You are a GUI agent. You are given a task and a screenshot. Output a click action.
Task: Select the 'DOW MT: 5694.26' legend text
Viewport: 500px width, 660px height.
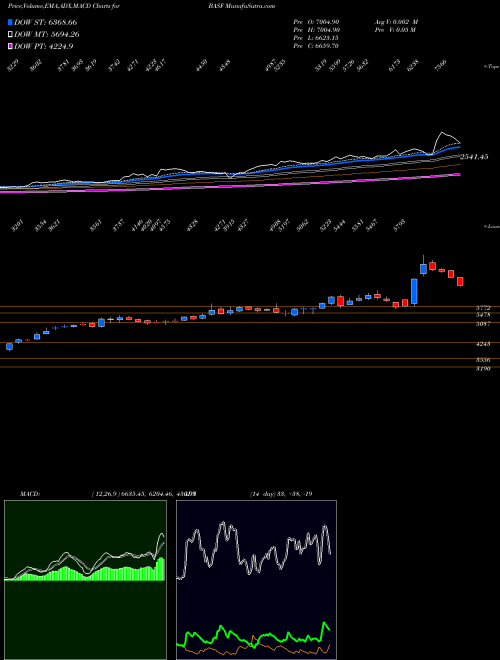47,35
